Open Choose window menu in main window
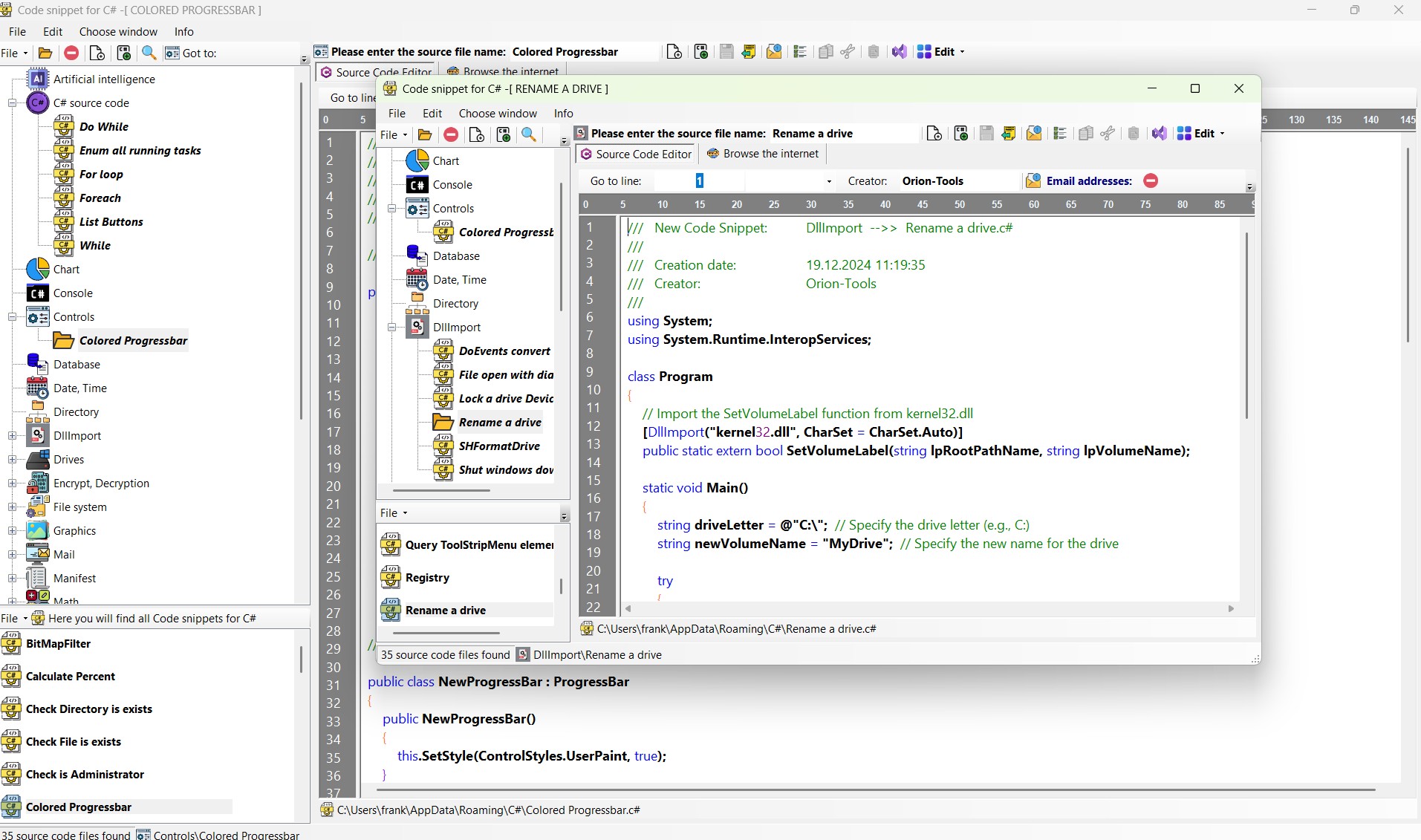This screenshot has width=1421, height=840. [118, 32]
